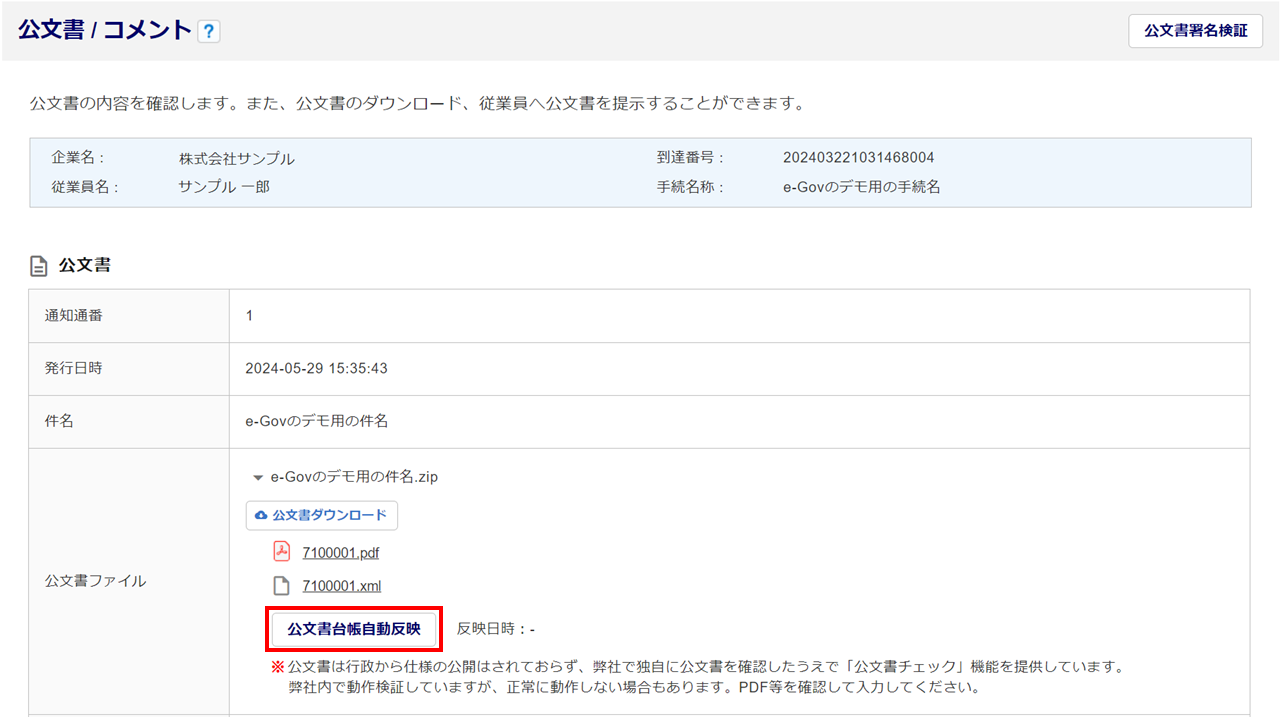Click the 公文書ダウンロード button
This screenshot has height=717, width=1280.
tap(322, 515)
